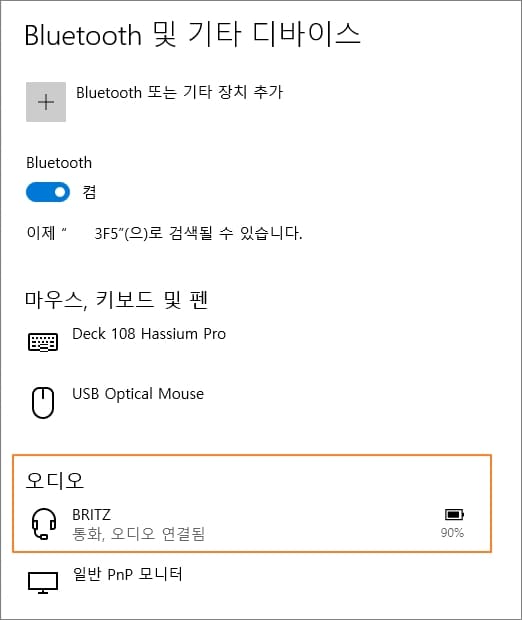
Task: Click the BRITZ battery level icon
Action: pyautogui.click(x=454, y=514)
